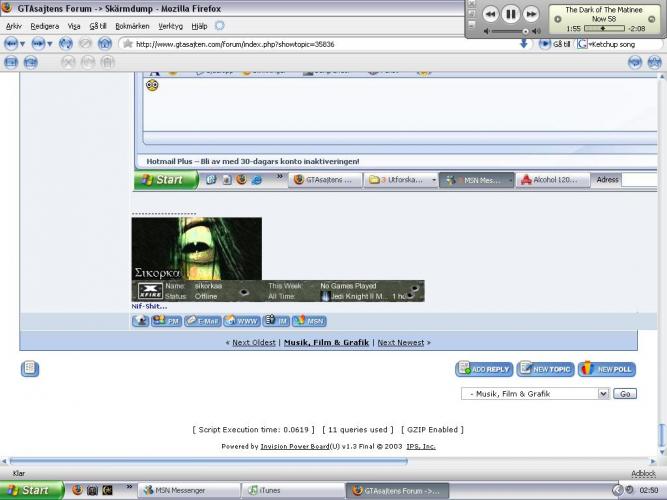Expand the forward button history dropdown arrow
Viewport: 667px width, 500px height.
pos(50,44)
